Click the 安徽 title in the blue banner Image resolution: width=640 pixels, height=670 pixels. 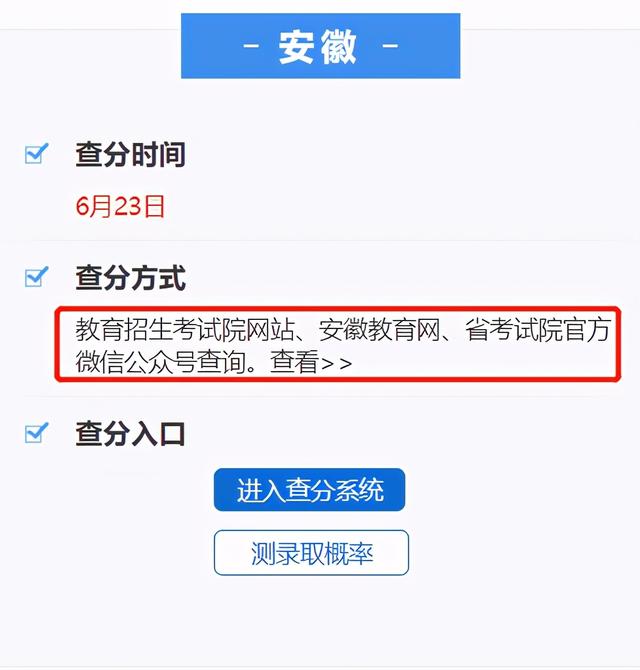click(x=317, y=46)
